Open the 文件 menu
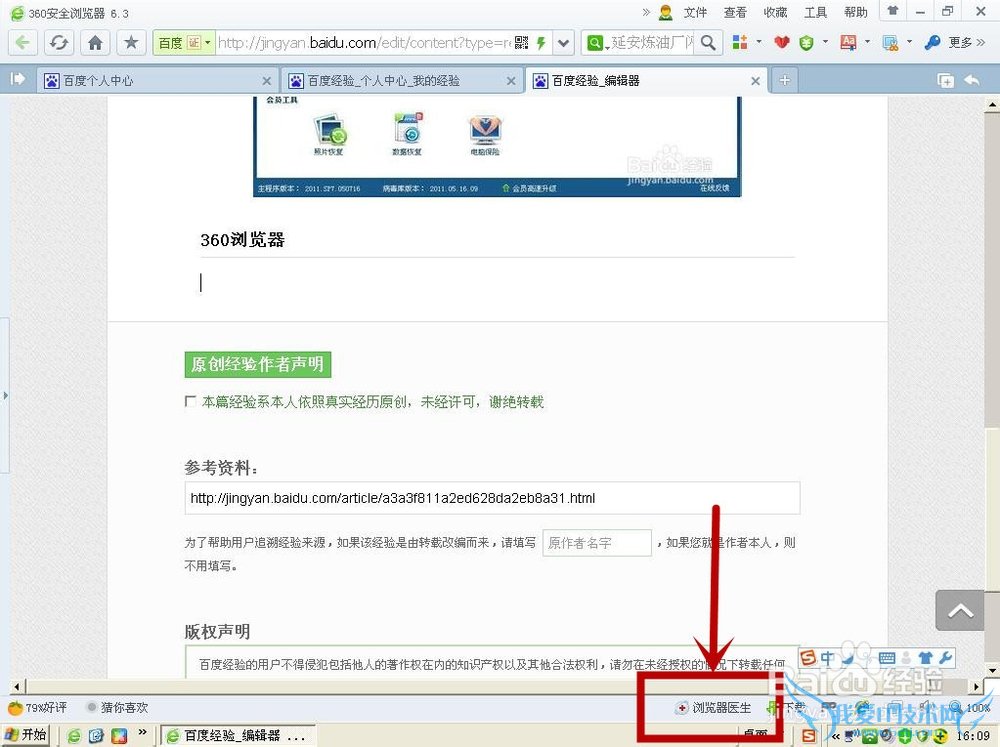 click(x=695, y=12)
